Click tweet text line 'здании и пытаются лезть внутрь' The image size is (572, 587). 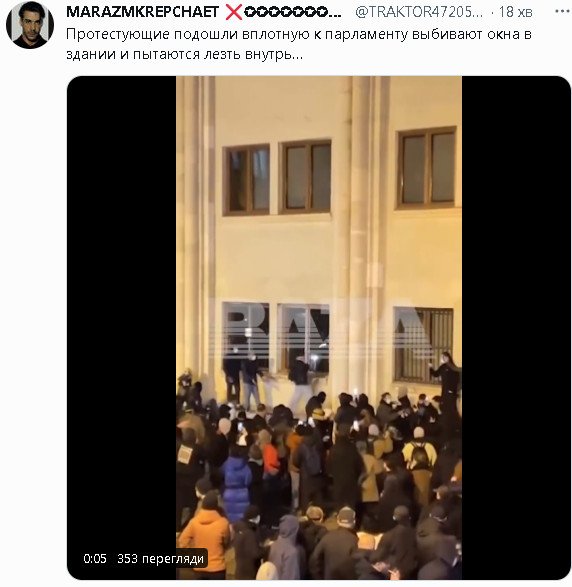185,54
